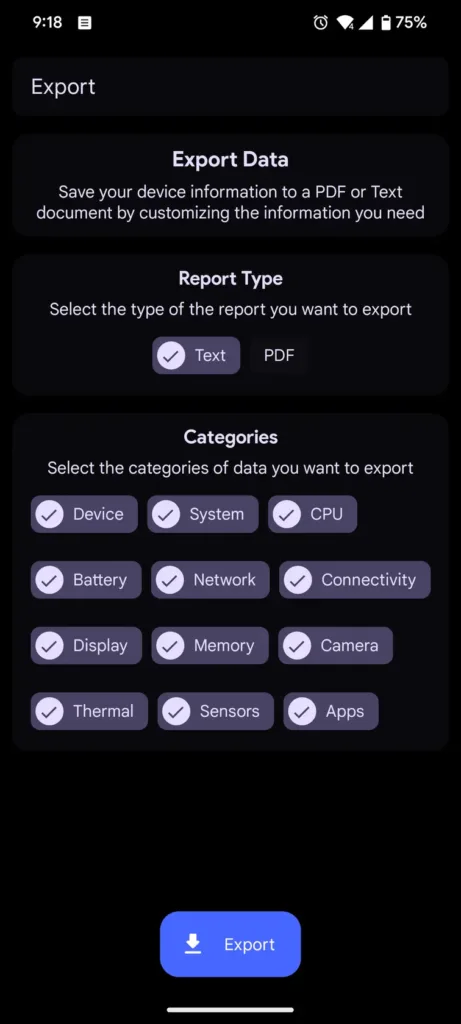Tap the download arrow icon on Export
Image resolution: width=461 pixels, height=1024 pixels.
pyautogui.click(x=193, y=944)
